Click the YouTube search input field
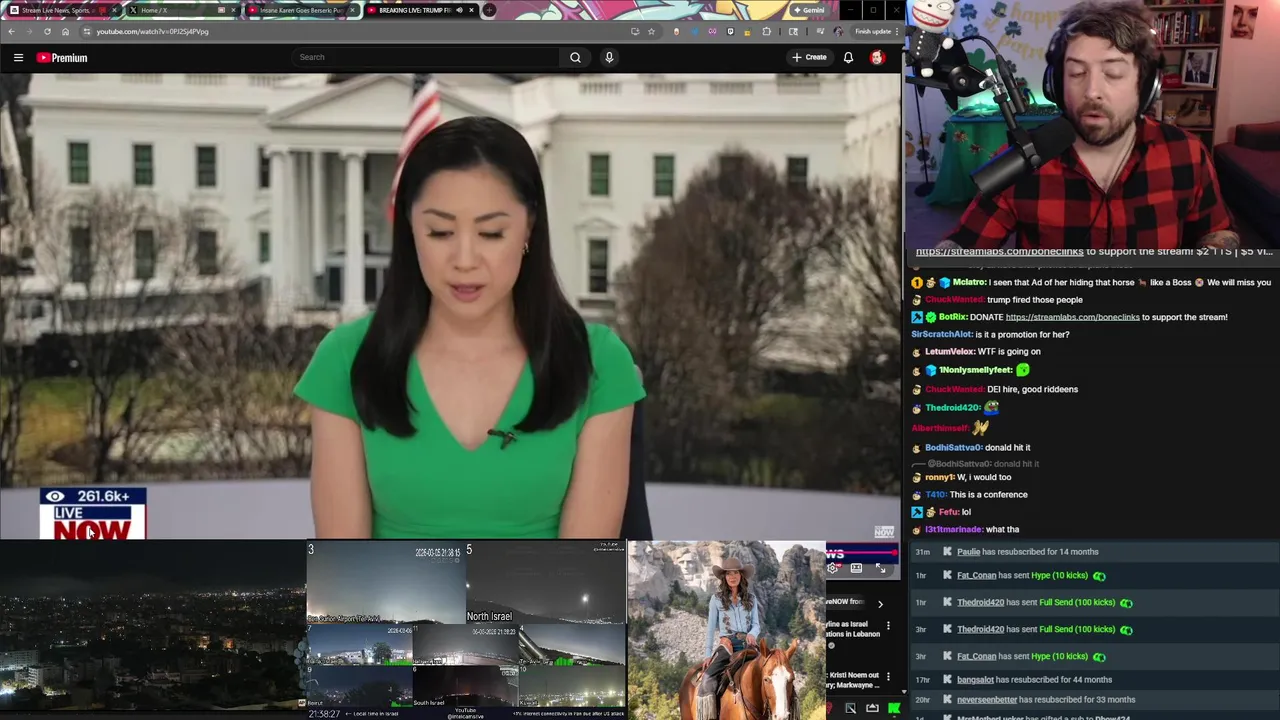The height and width of the screenshot is (720, 1280). click(425, 57)
